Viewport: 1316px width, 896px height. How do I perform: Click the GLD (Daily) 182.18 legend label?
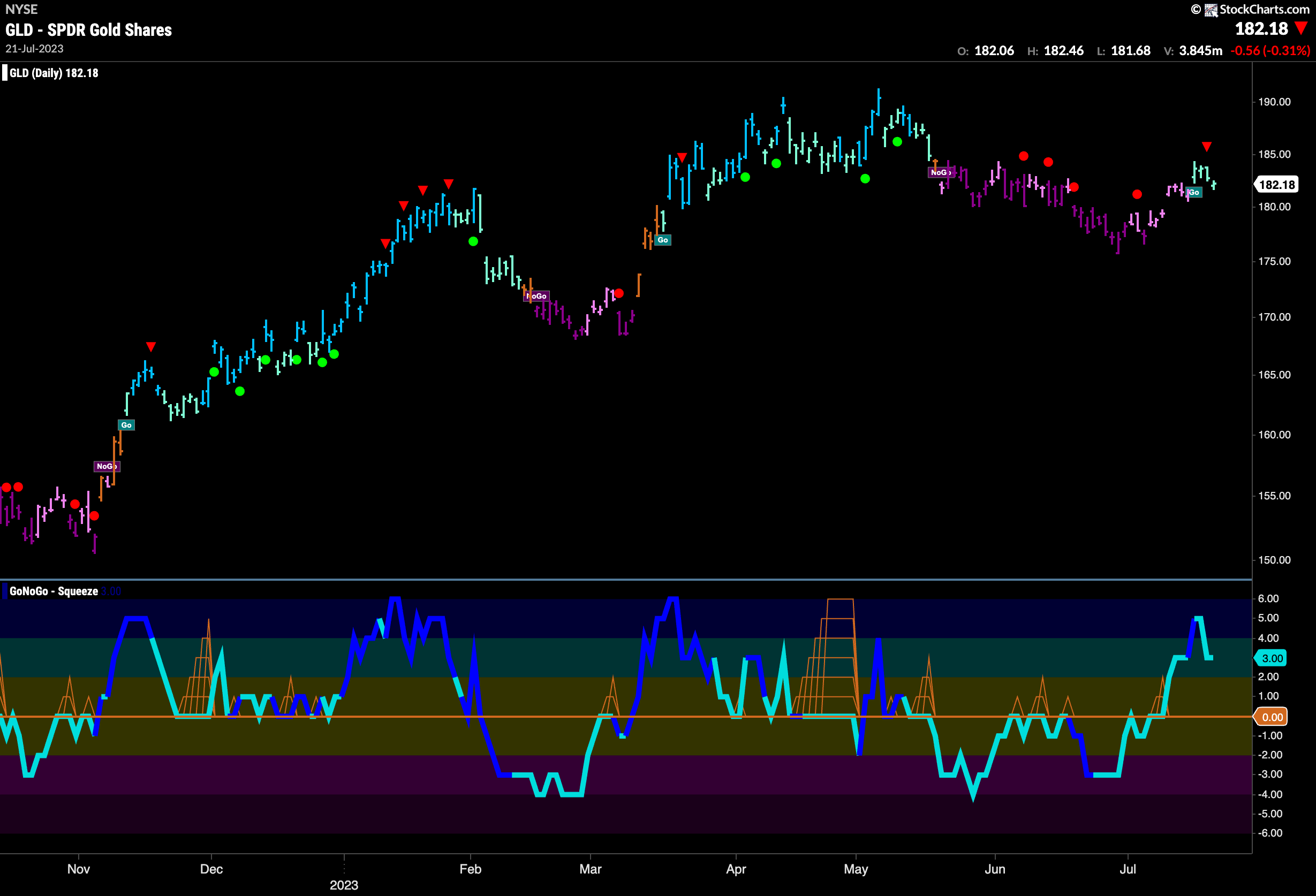pyautogui.click(x=54, y=73)
